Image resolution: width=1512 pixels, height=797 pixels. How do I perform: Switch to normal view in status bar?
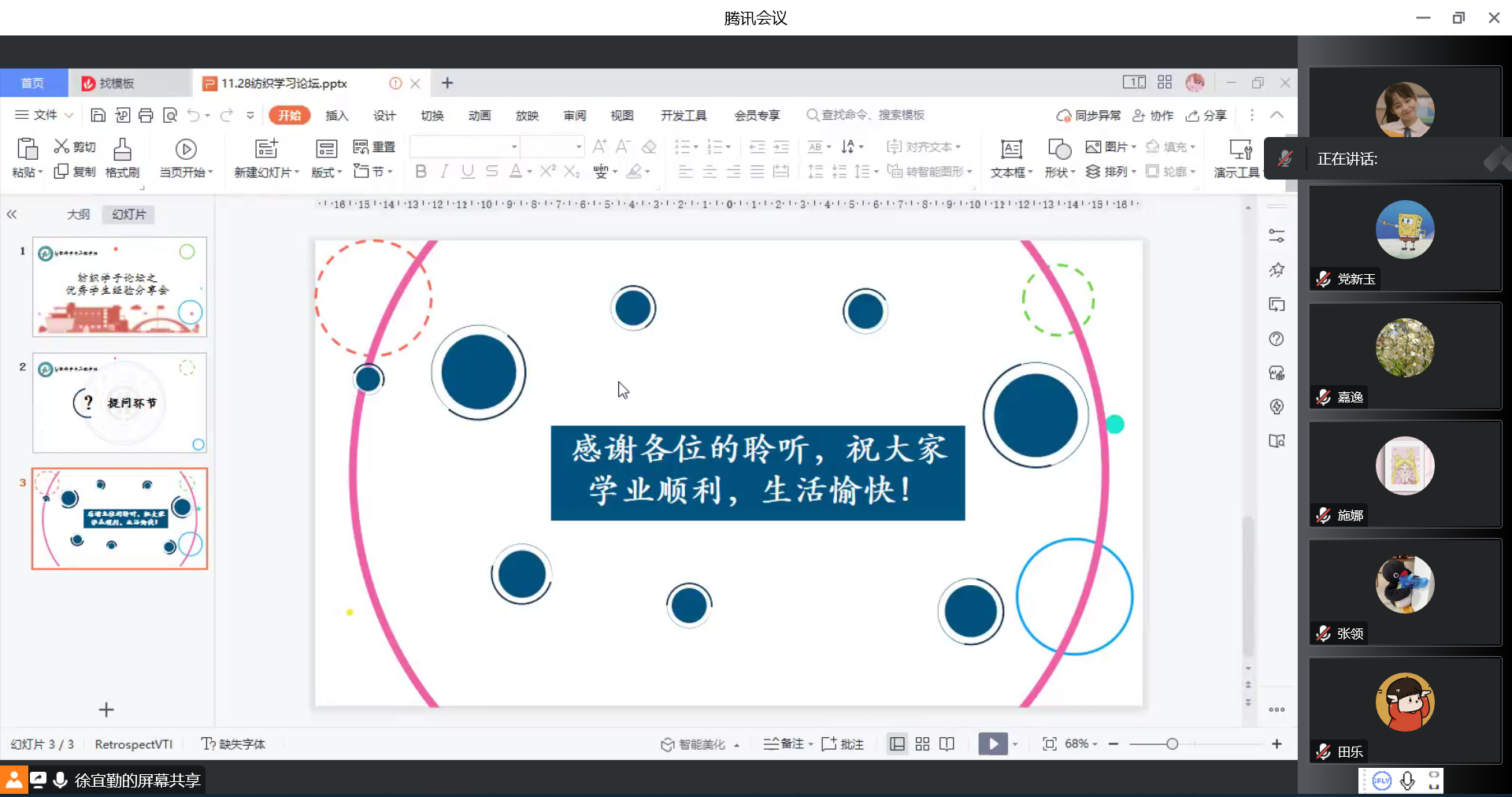click(x=897, y=744)
